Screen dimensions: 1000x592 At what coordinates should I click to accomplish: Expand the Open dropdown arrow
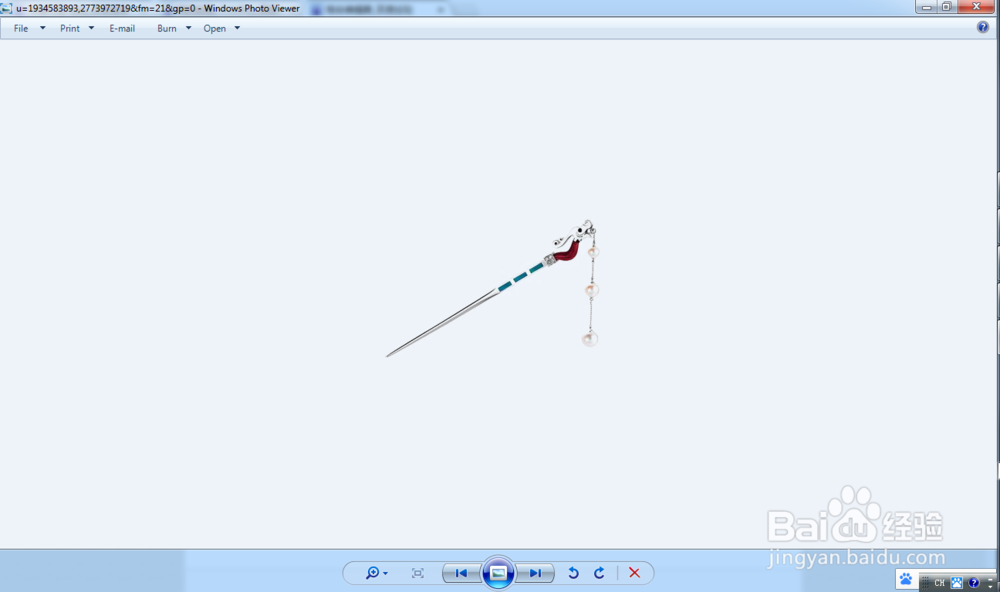pos(237,28)
